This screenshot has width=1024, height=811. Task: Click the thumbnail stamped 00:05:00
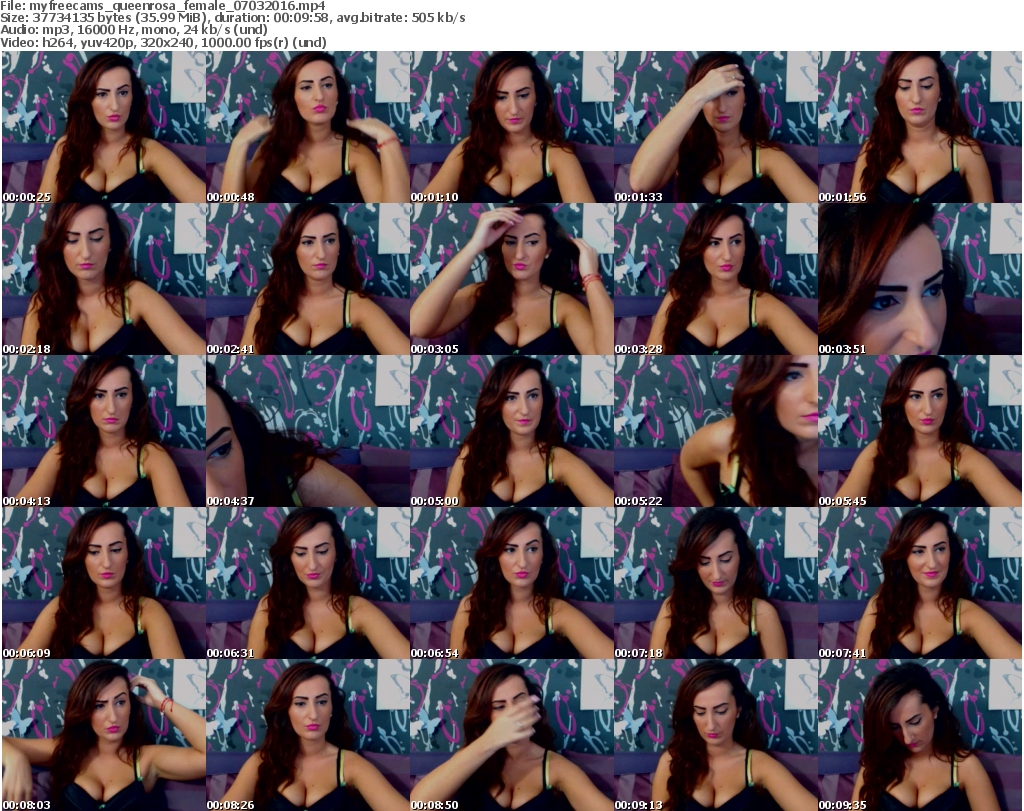(511, 432)
